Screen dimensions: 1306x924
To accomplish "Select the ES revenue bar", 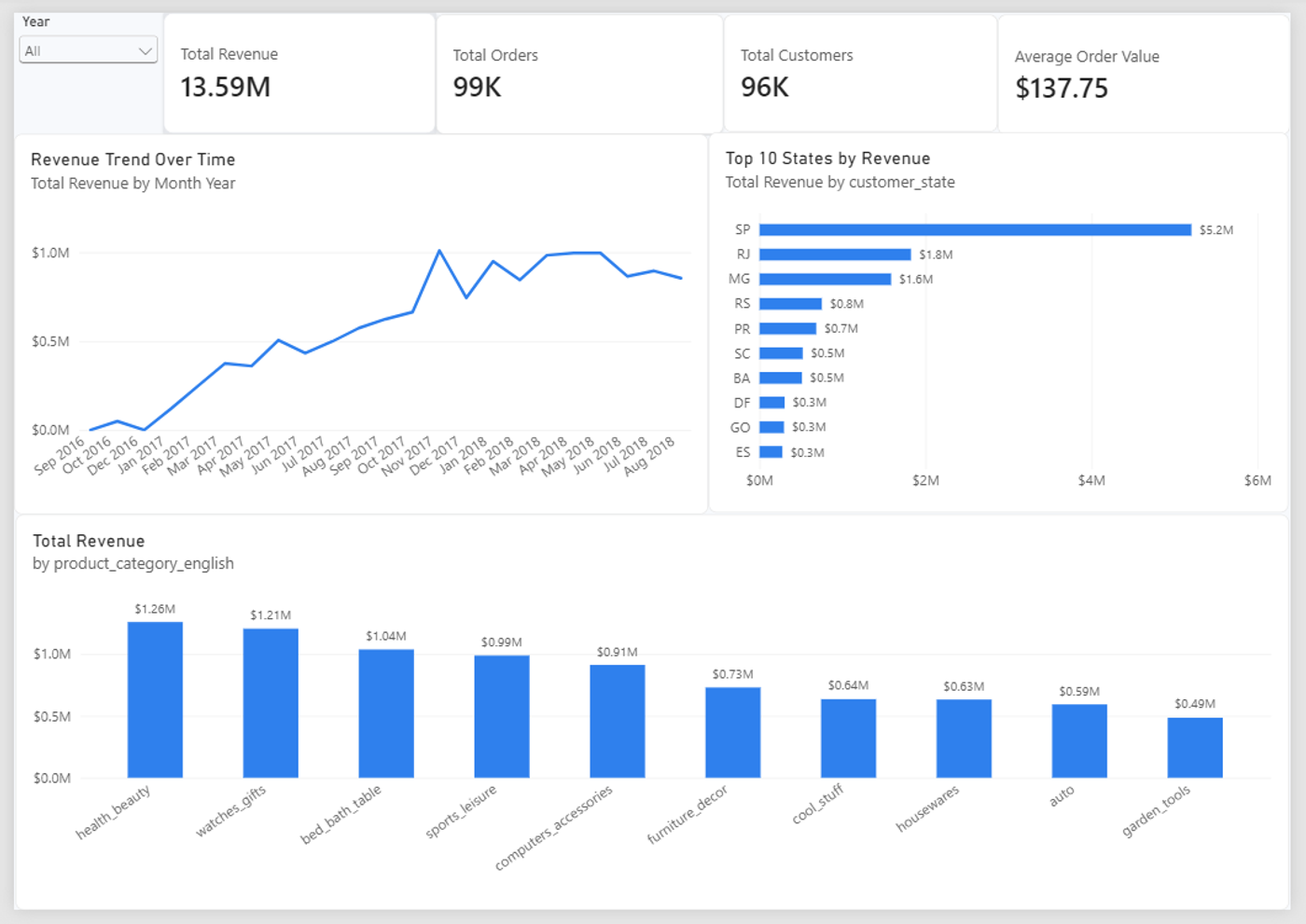I will 771,452.
